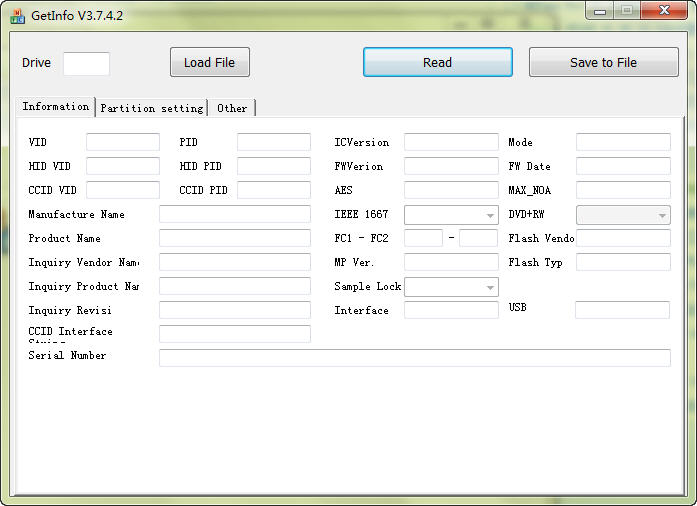Click the Read button
Image resolution: width=697 pixels, height=506 pixels.
(437, 62)
